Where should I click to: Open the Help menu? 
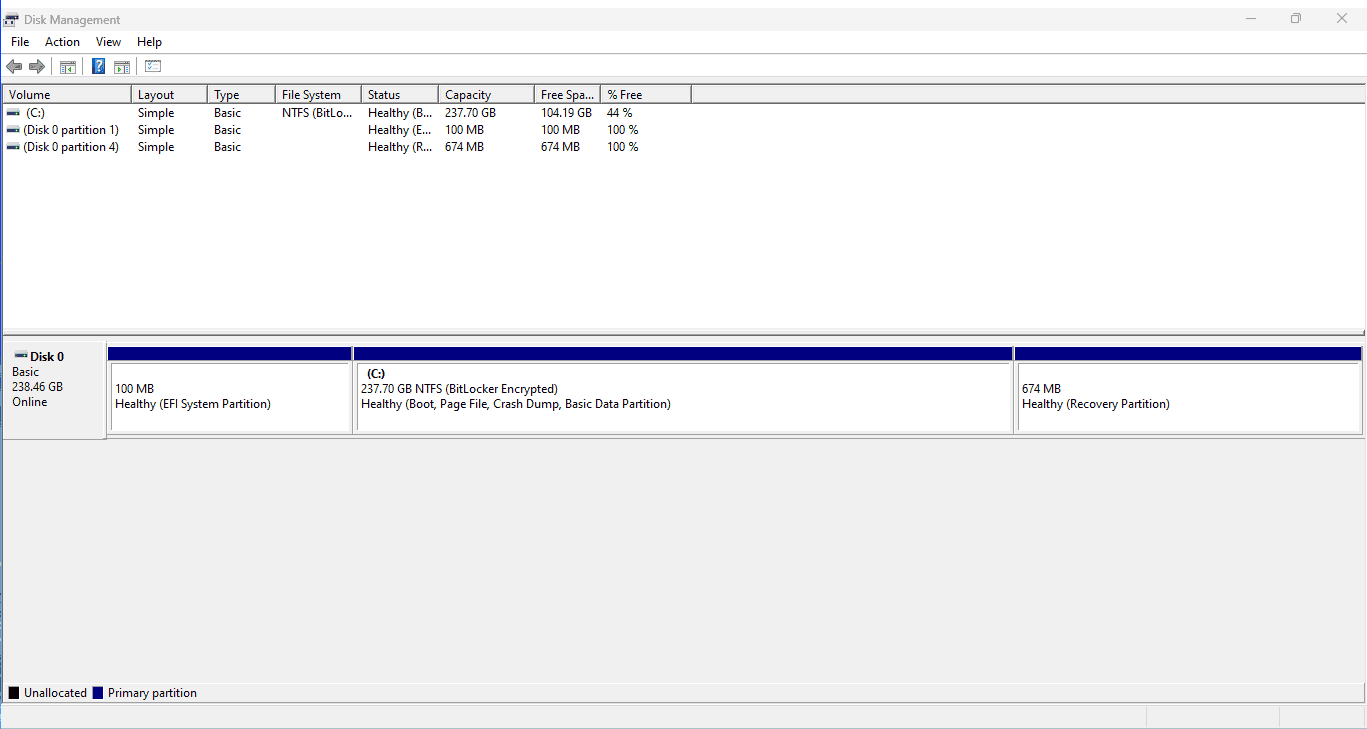(149, 42)
